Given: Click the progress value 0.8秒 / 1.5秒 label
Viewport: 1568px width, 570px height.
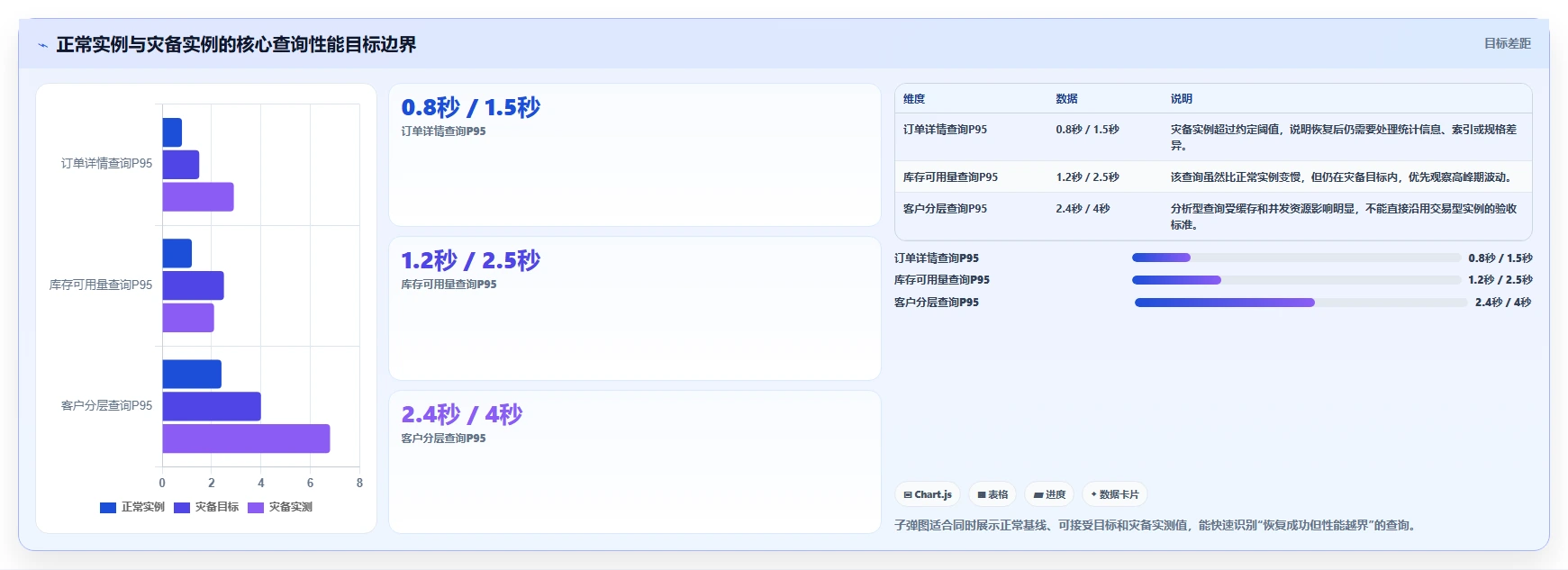Looking at the screenshot, I should pyautogui.click(x=1500, y=258).
